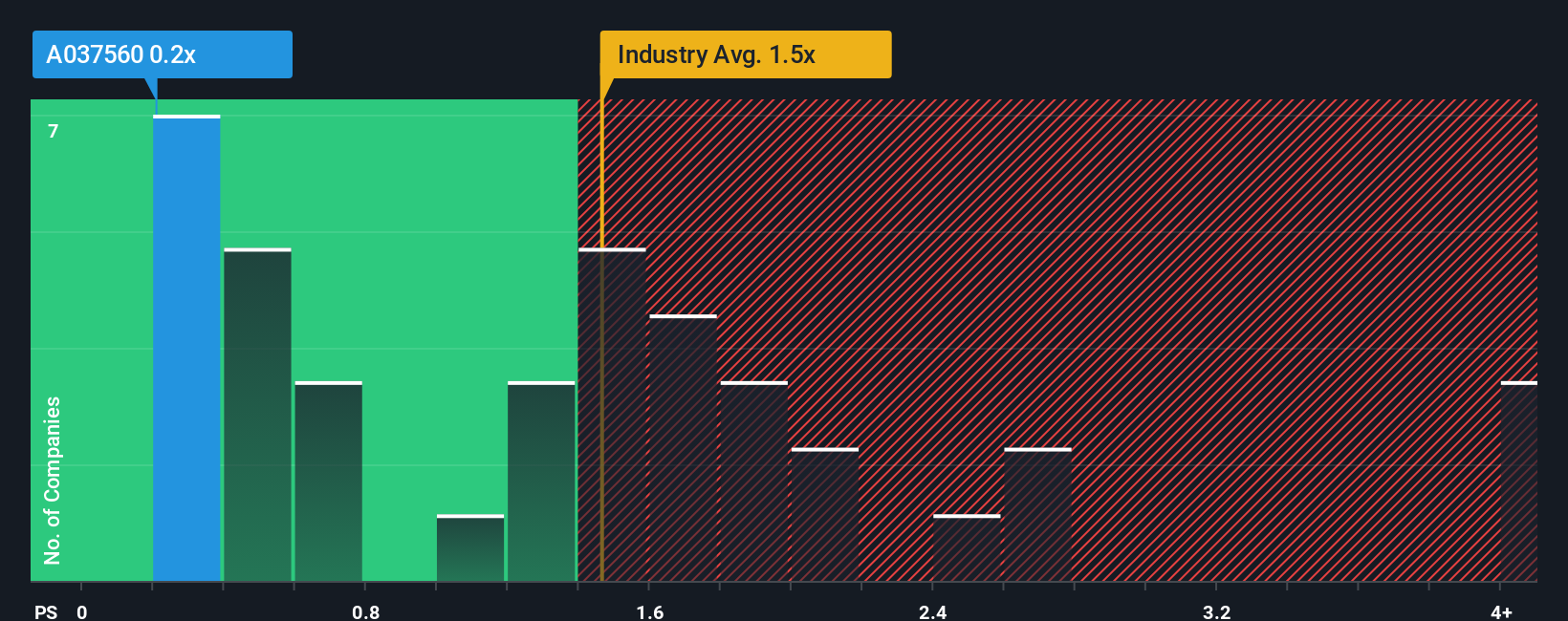1568x621 pixels.
Task: Click the 'PS' x-axis title
Action: pos(46,611)
